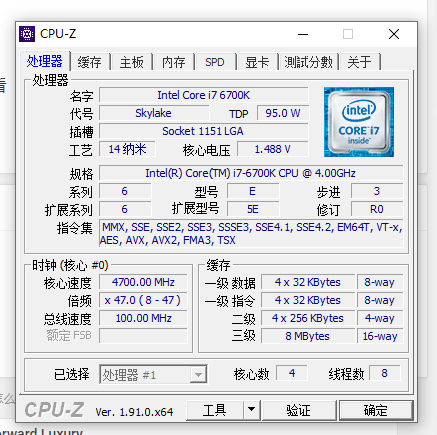This screenshot has width=437, height=435.
Task: Switch to the 缓存 tab
Action: click(x=89, y=62)
